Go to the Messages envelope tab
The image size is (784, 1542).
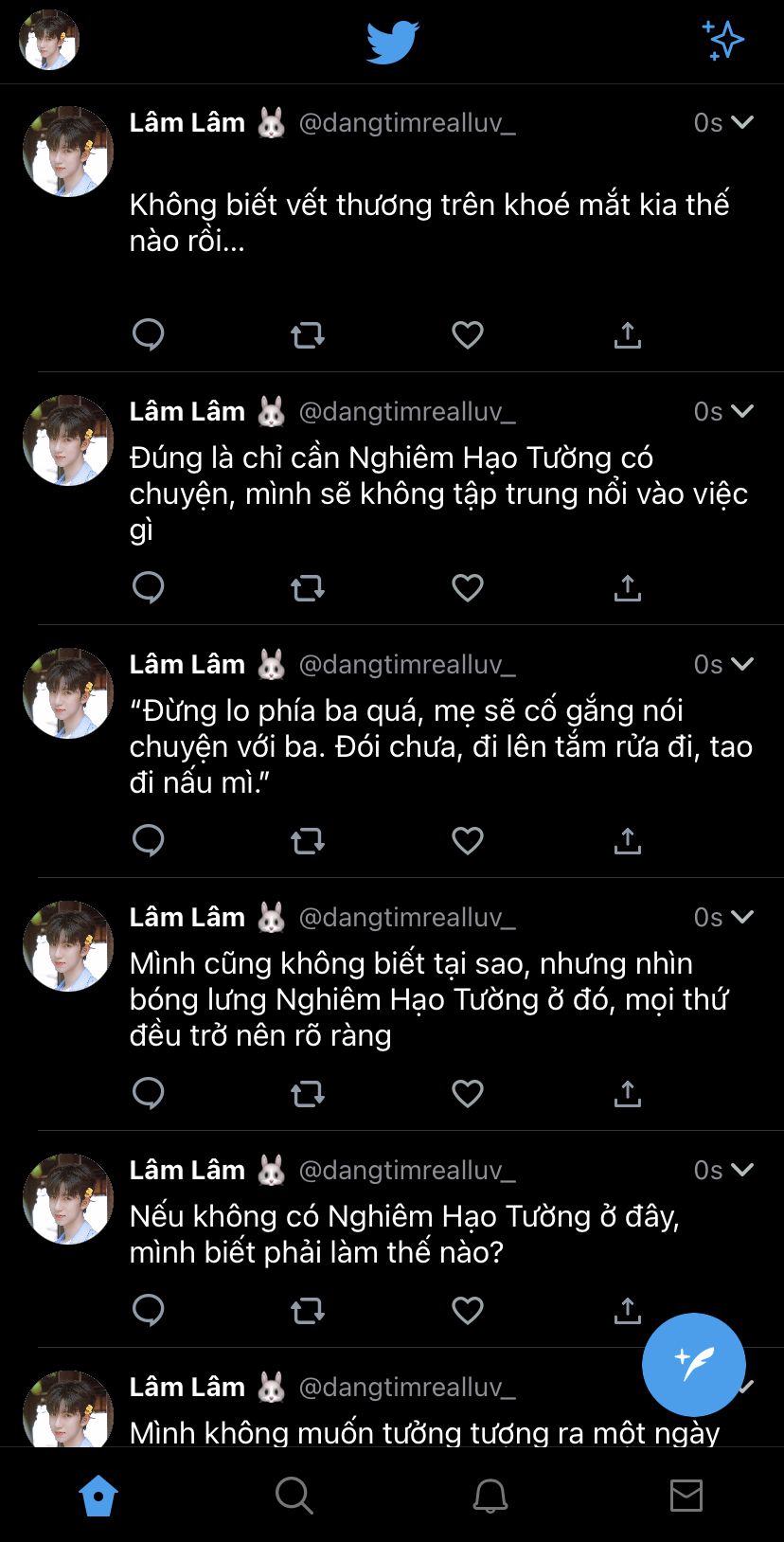click(686, 1496)
